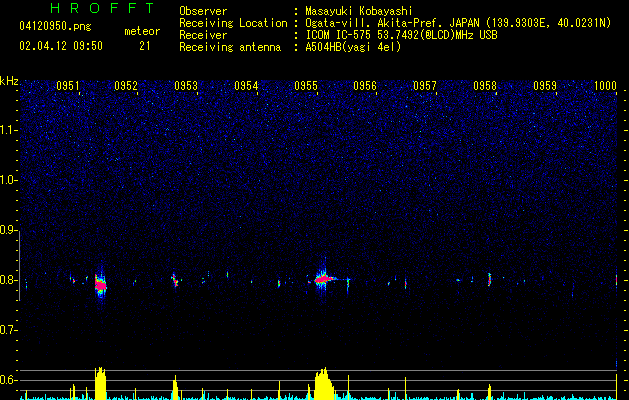Click the meteor echo just before 0958

click(x=489, y=279)
